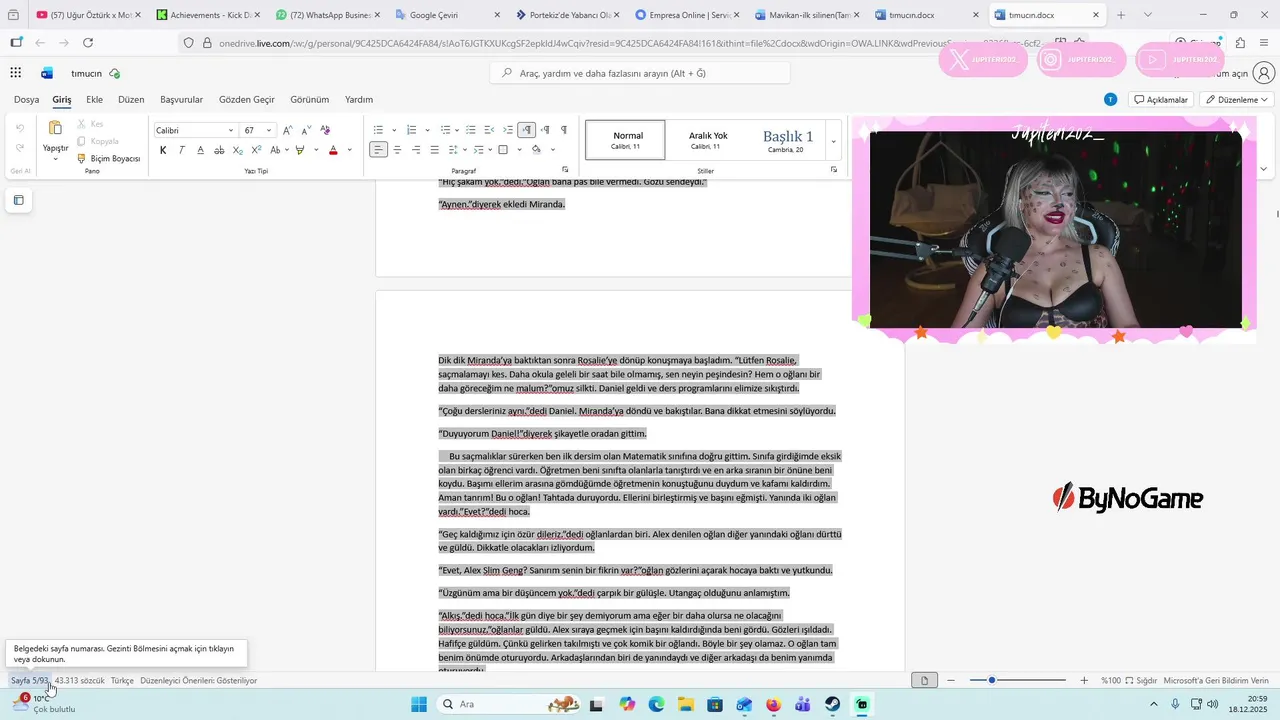Viewport: 1280px width, 720px height.
Task: Toggle italic formatting (T)
Action: pos(181,150)
